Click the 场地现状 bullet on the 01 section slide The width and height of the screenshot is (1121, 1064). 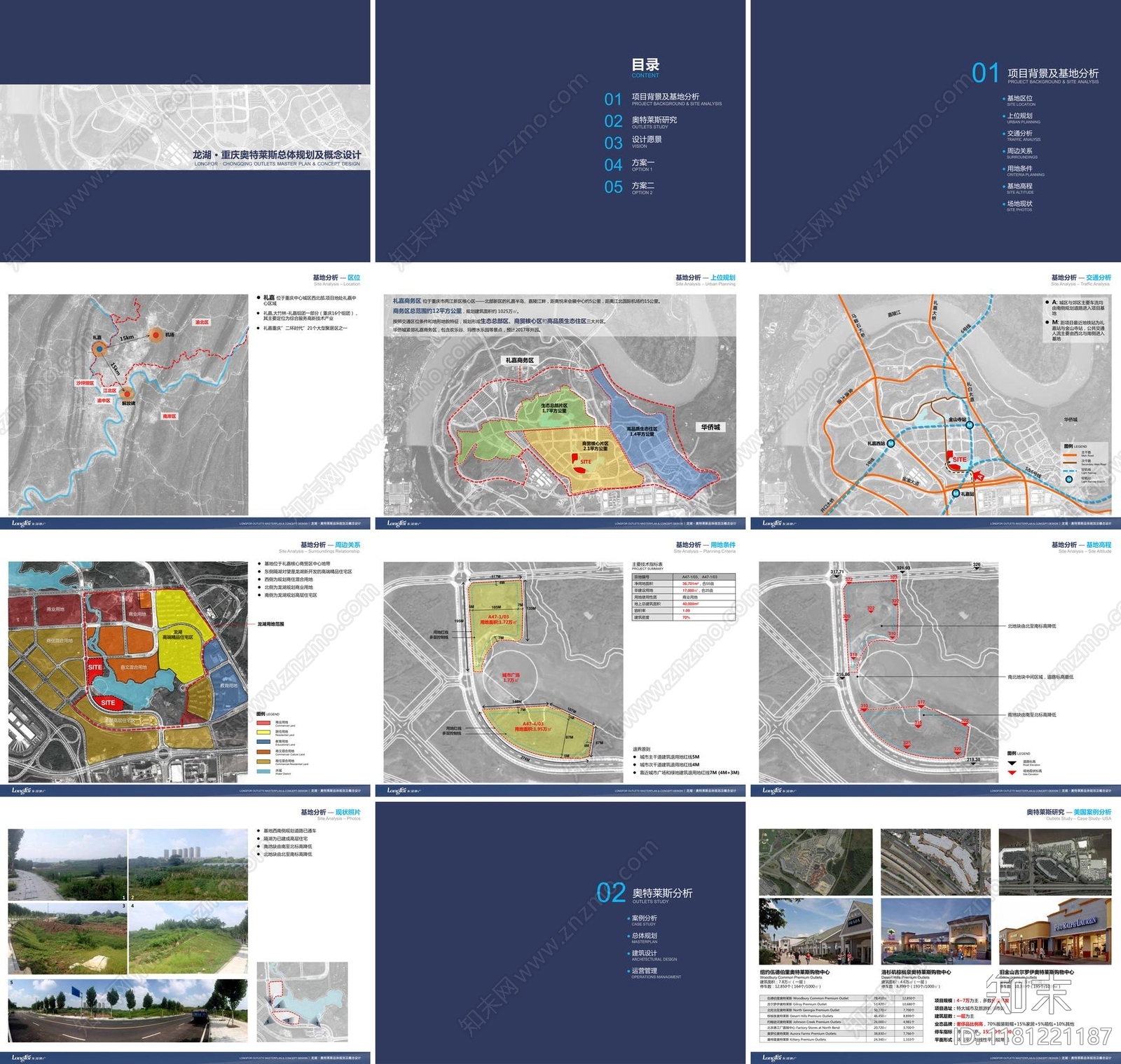click(1019, 206)
